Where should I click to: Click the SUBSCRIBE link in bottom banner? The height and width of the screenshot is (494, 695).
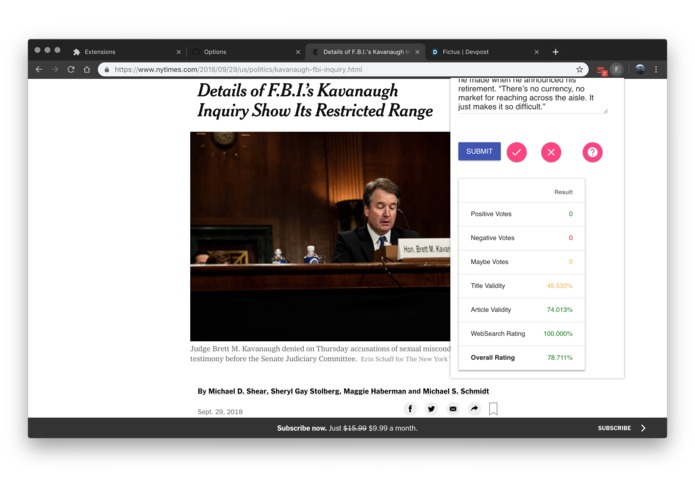click(614, 428)
